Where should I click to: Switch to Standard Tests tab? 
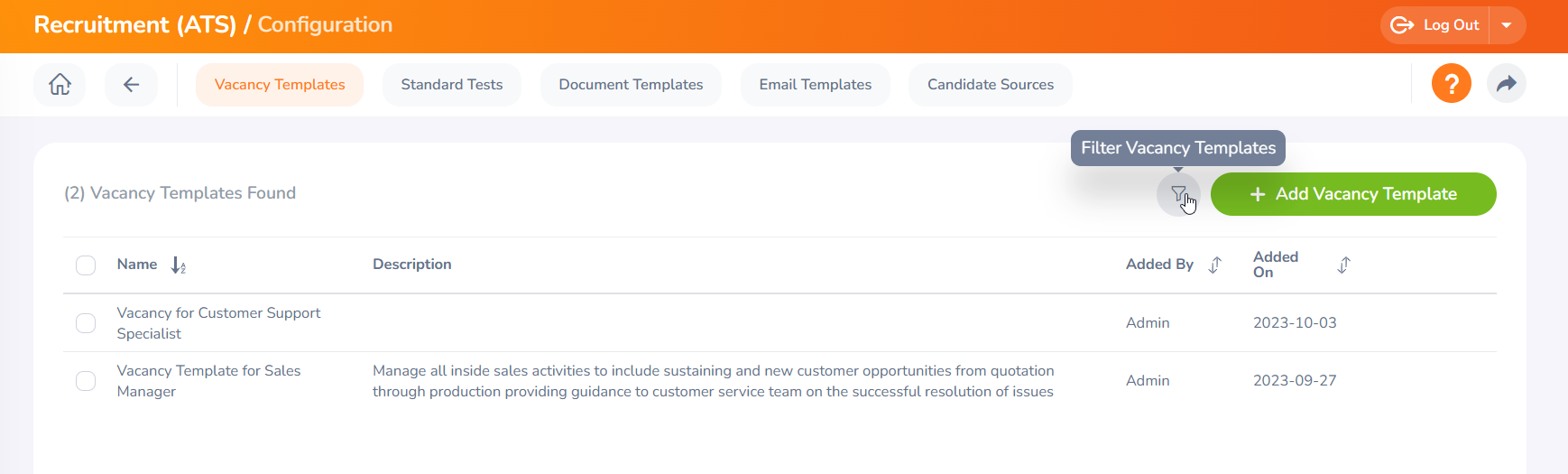click(451, 85)
